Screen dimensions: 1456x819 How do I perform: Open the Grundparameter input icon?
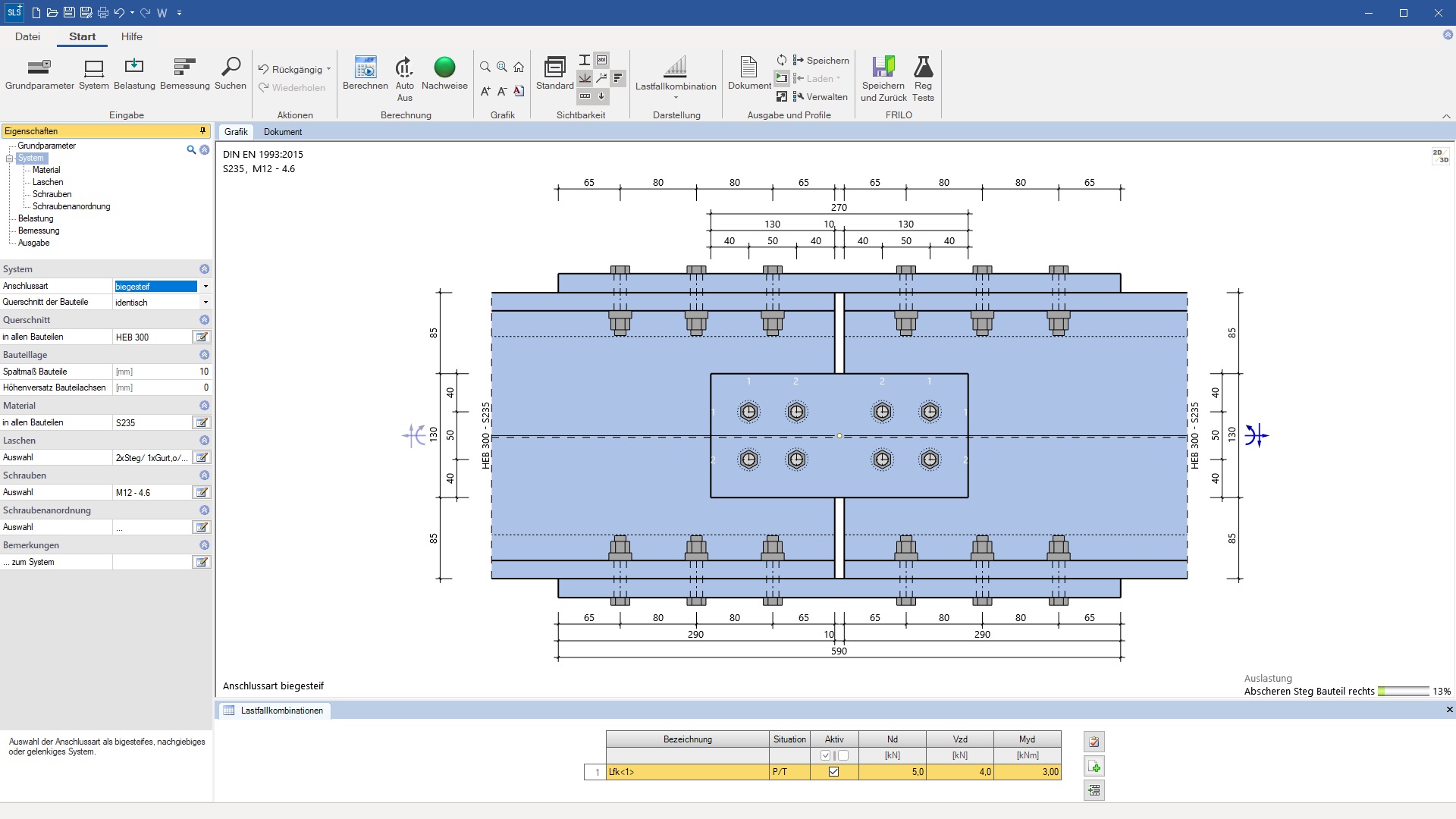click(39, 67)
